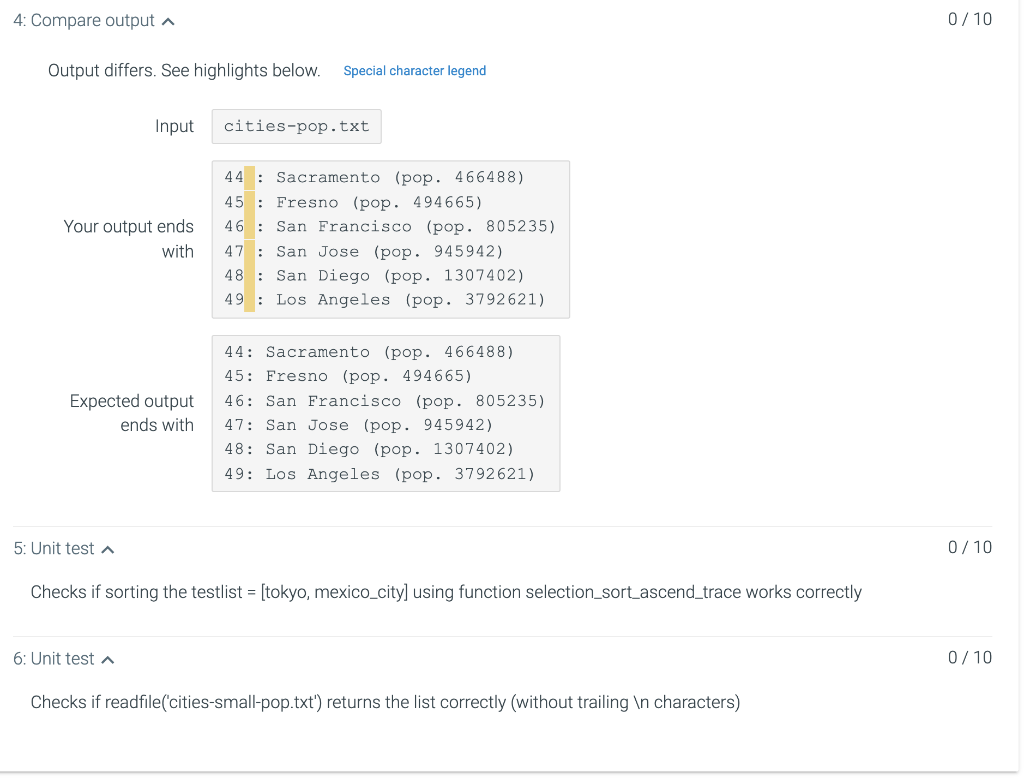Viewport: 1024px width, 778px height.
Task: Select the highlighted whitespace marker on line 44
Action: [x=248, y=177]
